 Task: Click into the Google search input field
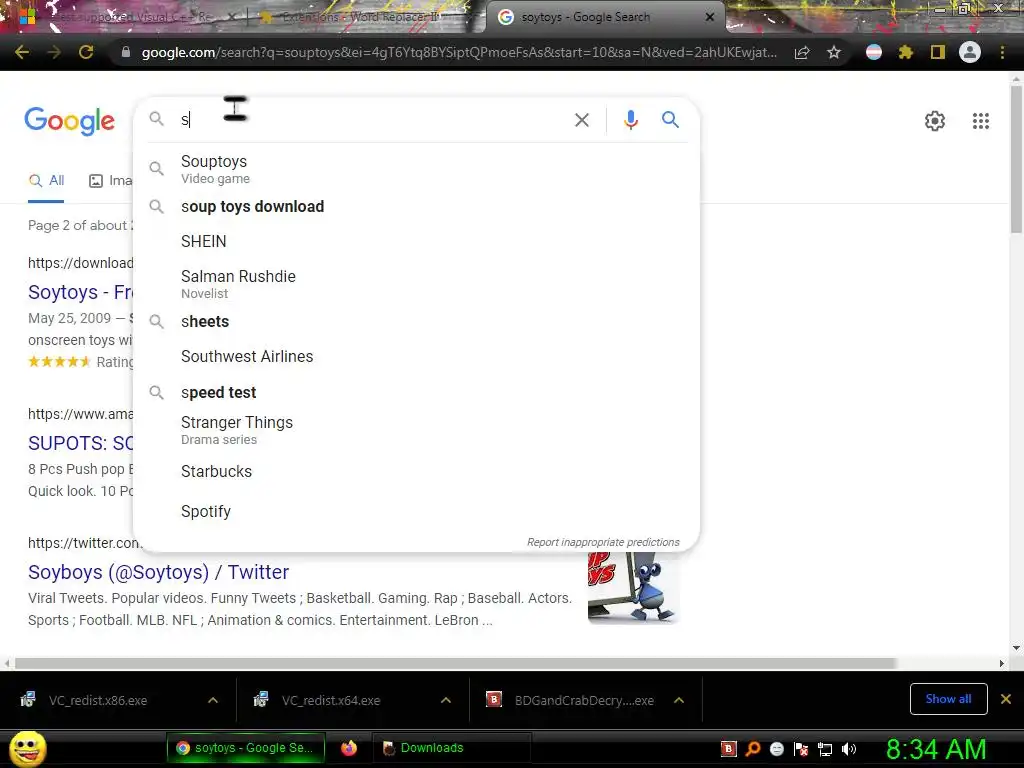click(372, 120)
